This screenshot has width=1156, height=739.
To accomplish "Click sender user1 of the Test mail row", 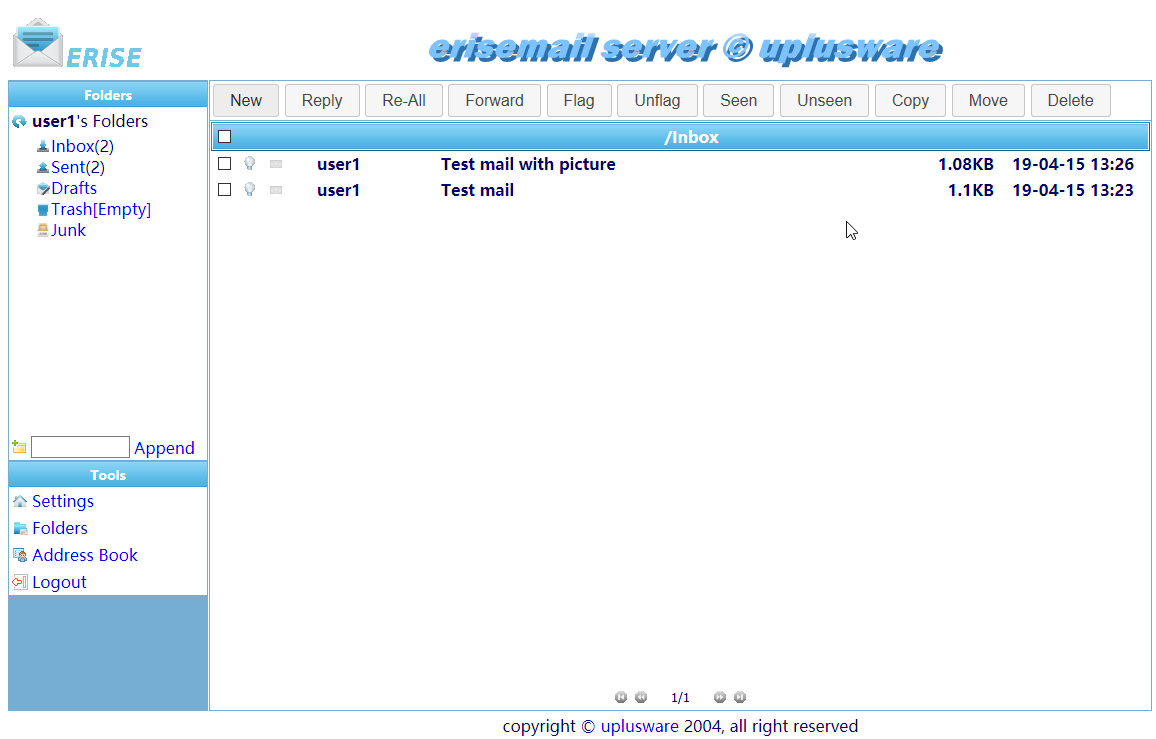I will click(x=338, y=190).
